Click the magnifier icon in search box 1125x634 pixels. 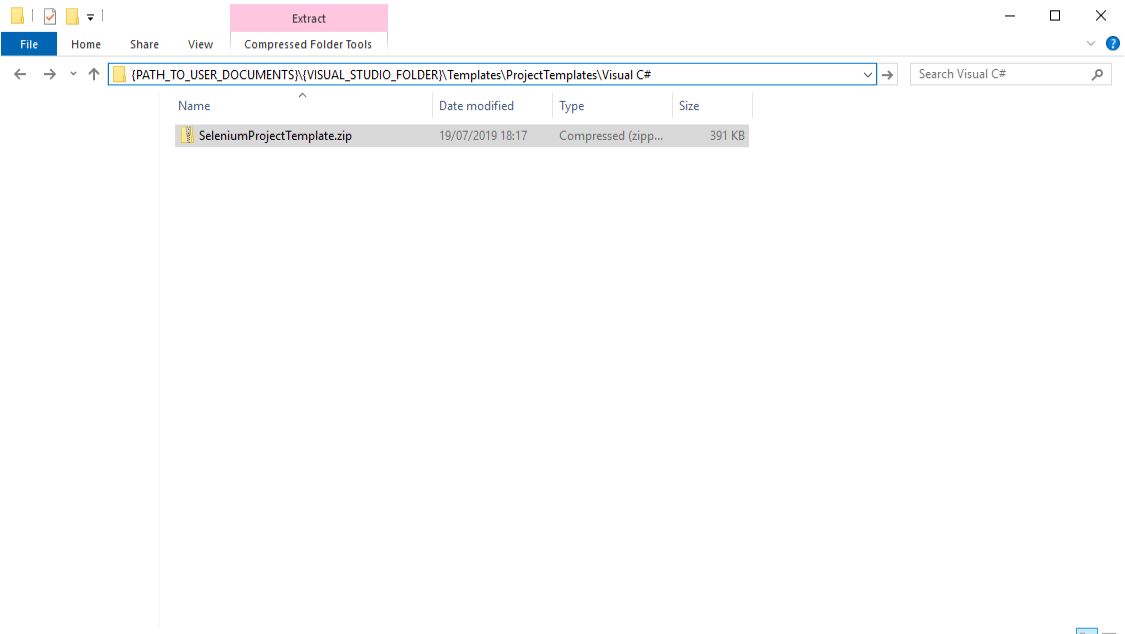pyautogui.click(x=1097, y=74)
